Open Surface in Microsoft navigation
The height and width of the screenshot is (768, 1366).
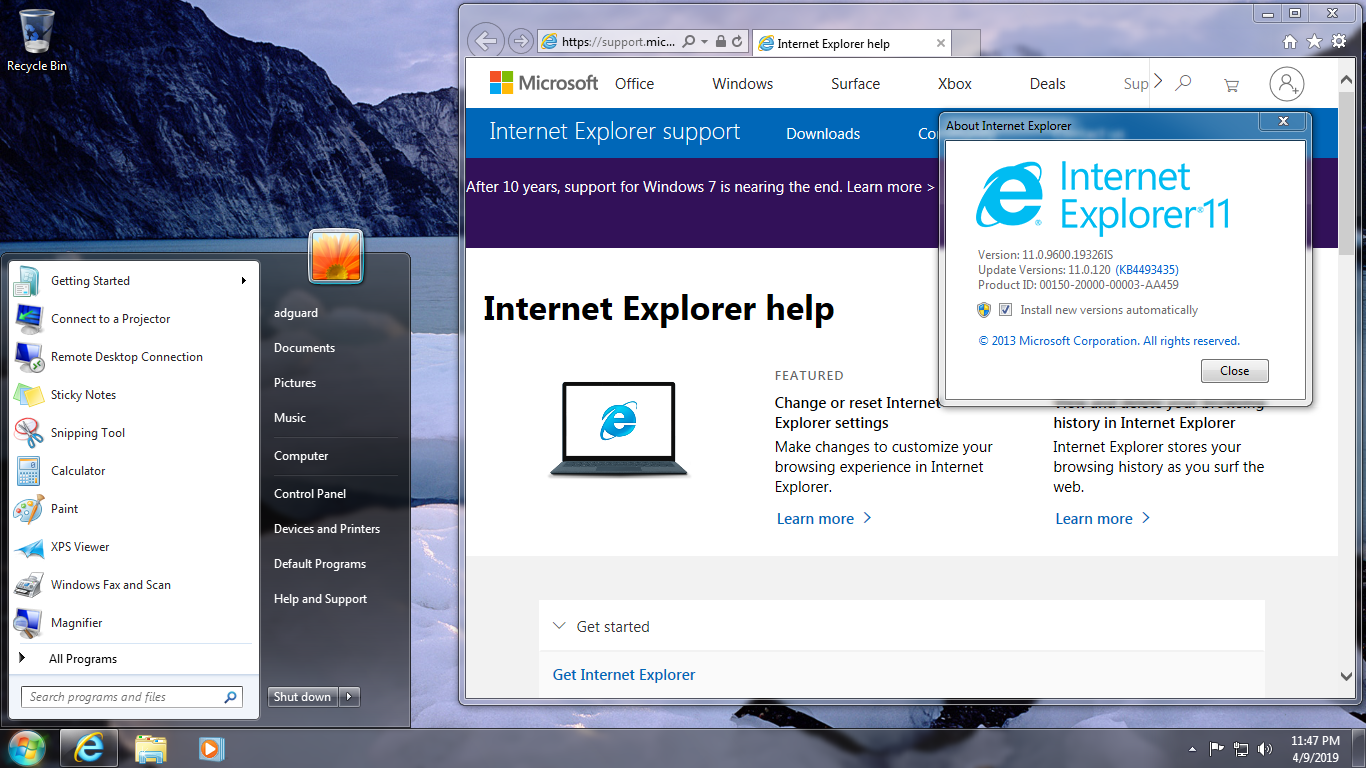(x=855, y=84)
